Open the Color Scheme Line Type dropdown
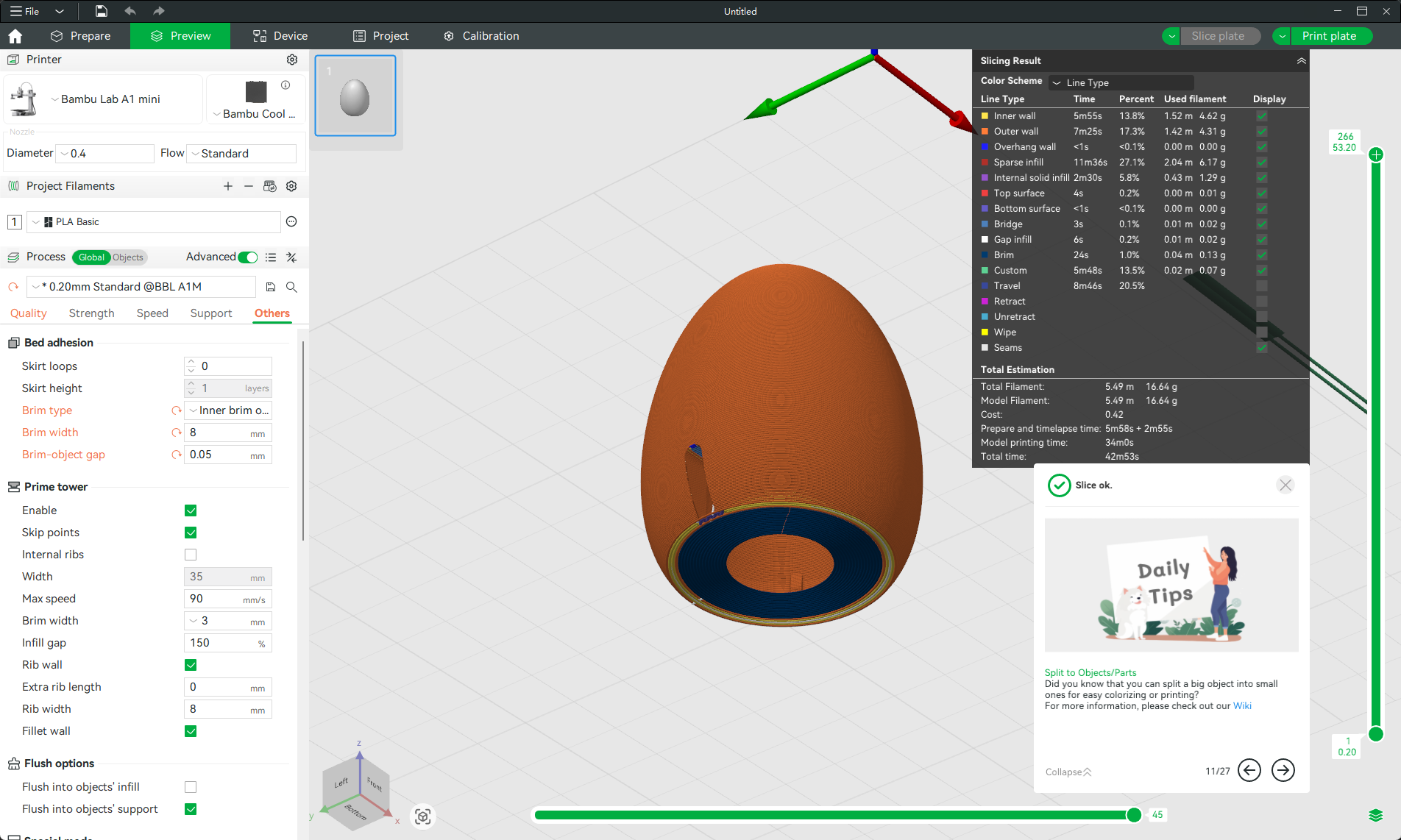This screenshot has height=840, width=1401. [1121, 82]
